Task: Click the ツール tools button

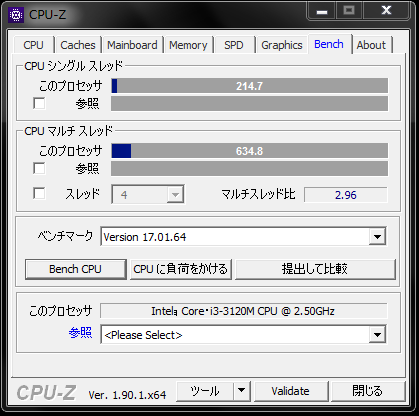Action: 205,391
